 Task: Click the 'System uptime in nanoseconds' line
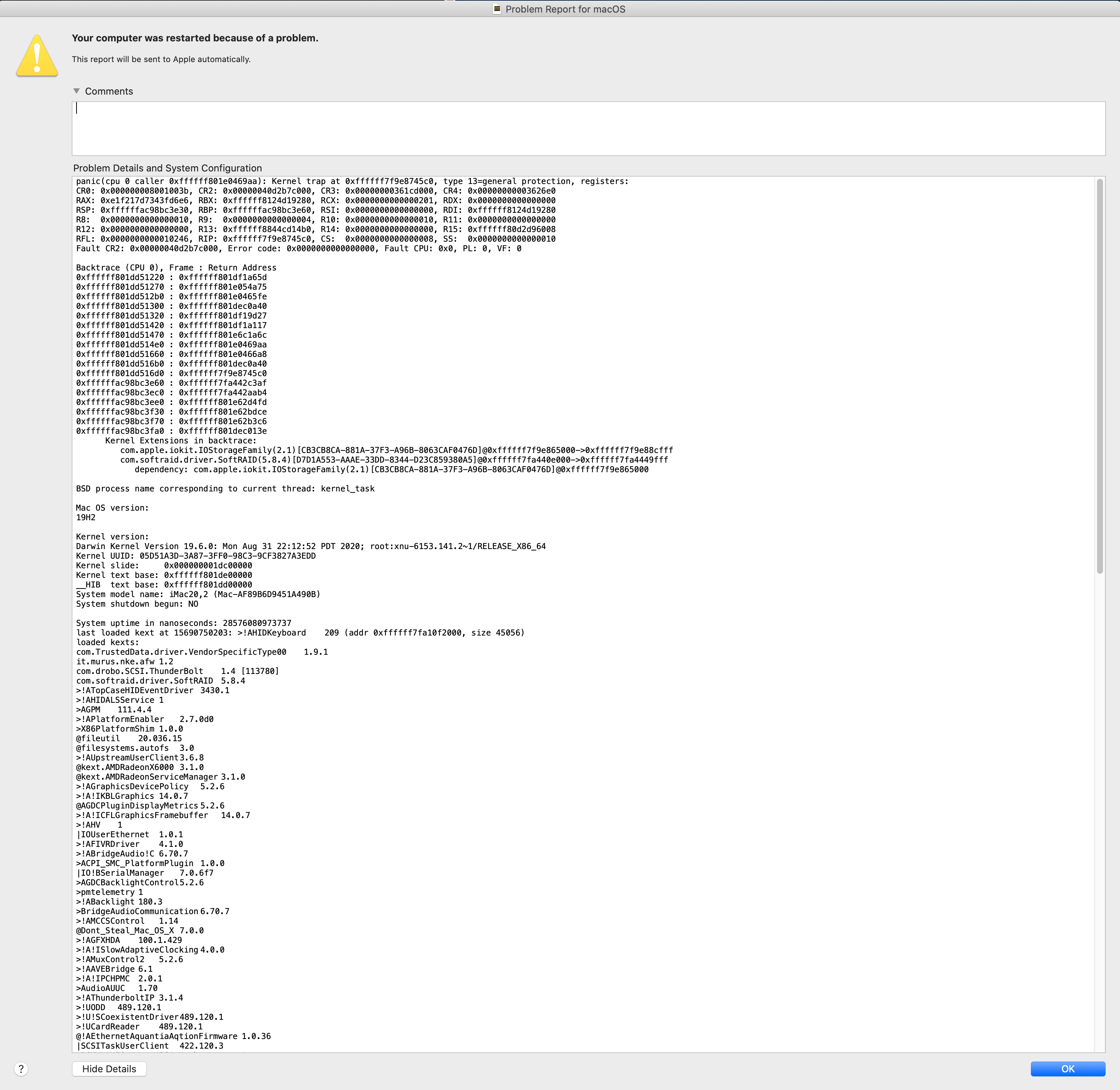[184, 623]
